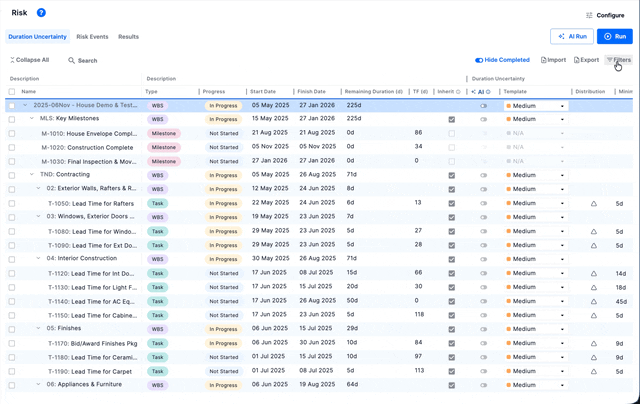The width and height of the screenshot is (640, 404).
Task: Click the blue Run button
Action: (615, 36)
